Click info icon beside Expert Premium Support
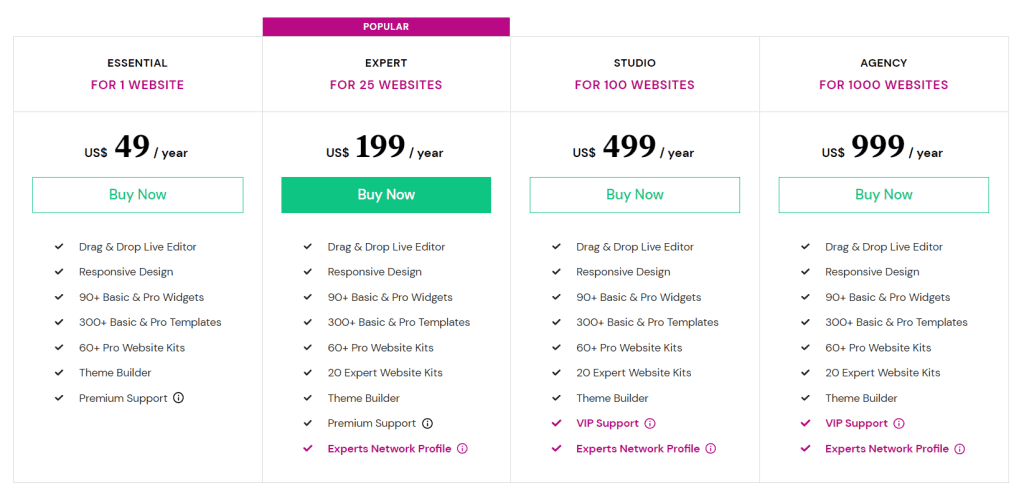Screen dimensions: 1024x491 click(x=427, y=423)
